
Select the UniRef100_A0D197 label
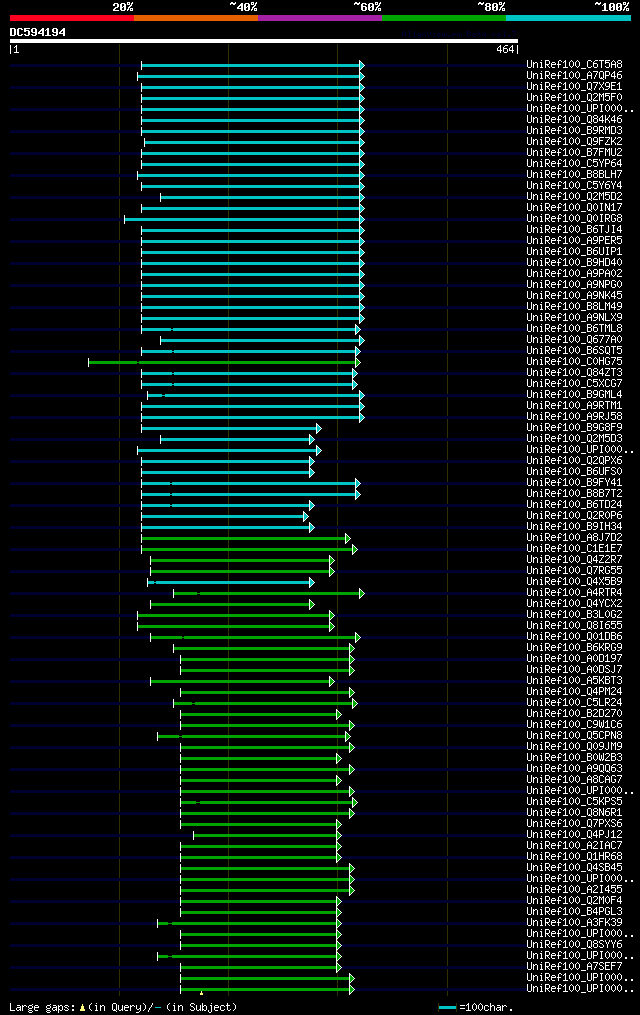coord(575,659)
